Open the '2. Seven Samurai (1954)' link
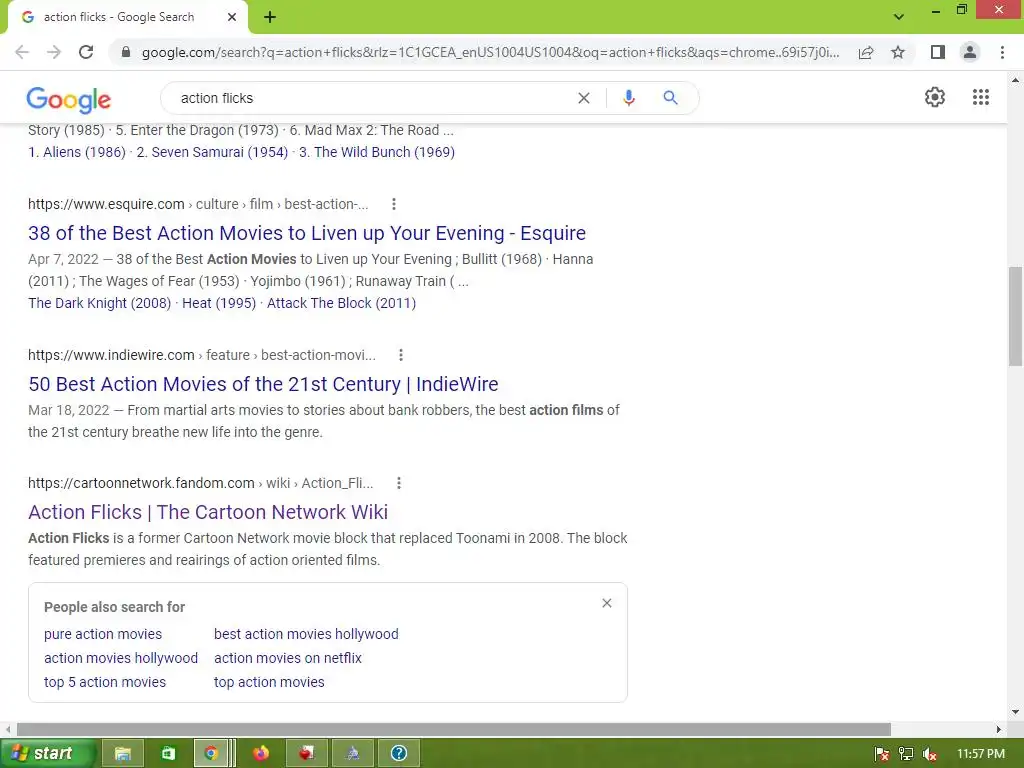This screenshot has height=768, width=1024. (212, 152)
